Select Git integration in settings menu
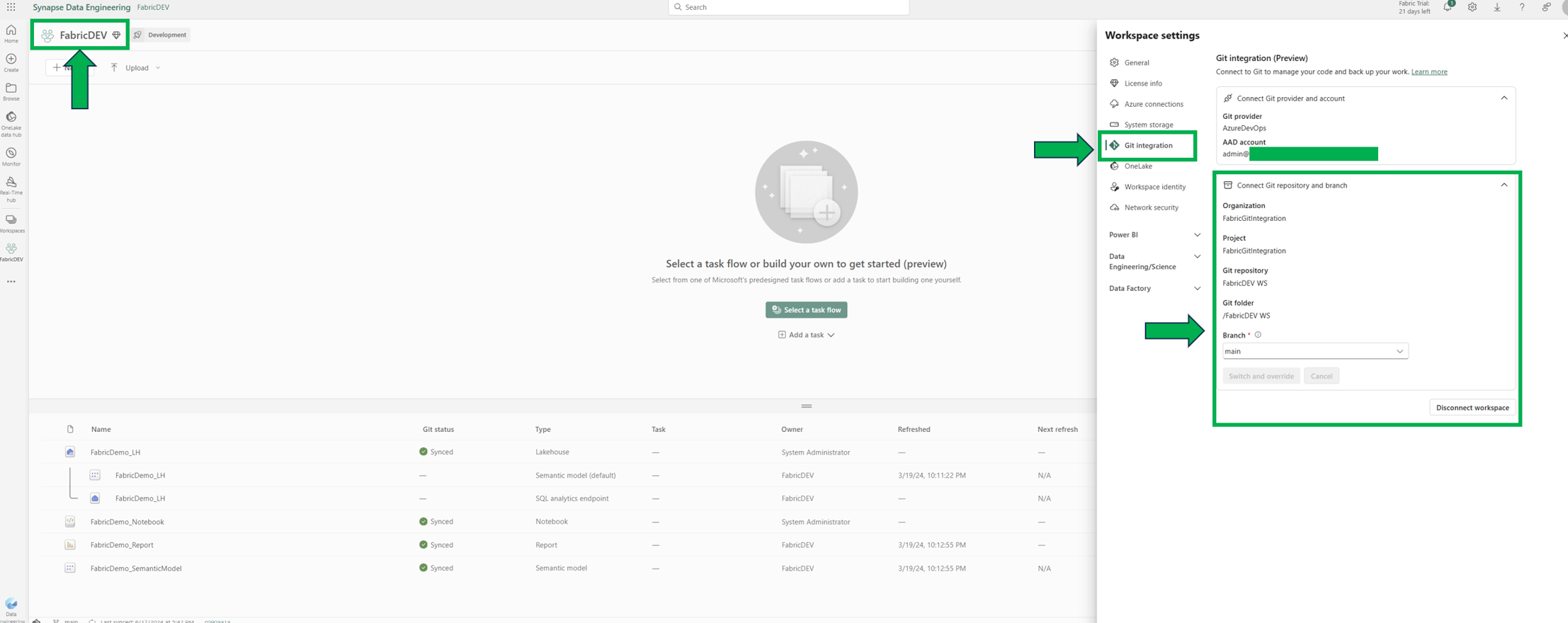 coord(1148,146)
